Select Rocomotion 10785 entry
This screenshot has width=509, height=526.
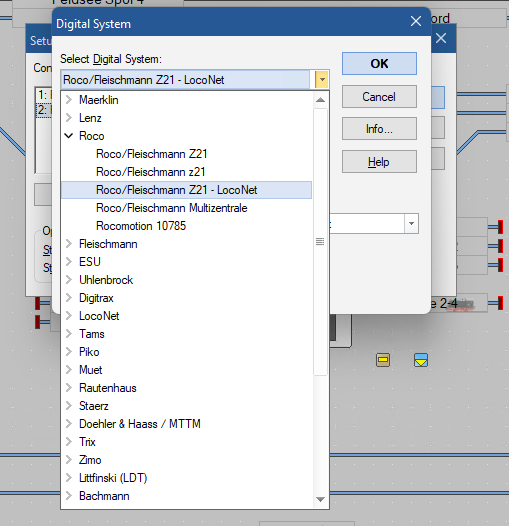coord(141,226)
